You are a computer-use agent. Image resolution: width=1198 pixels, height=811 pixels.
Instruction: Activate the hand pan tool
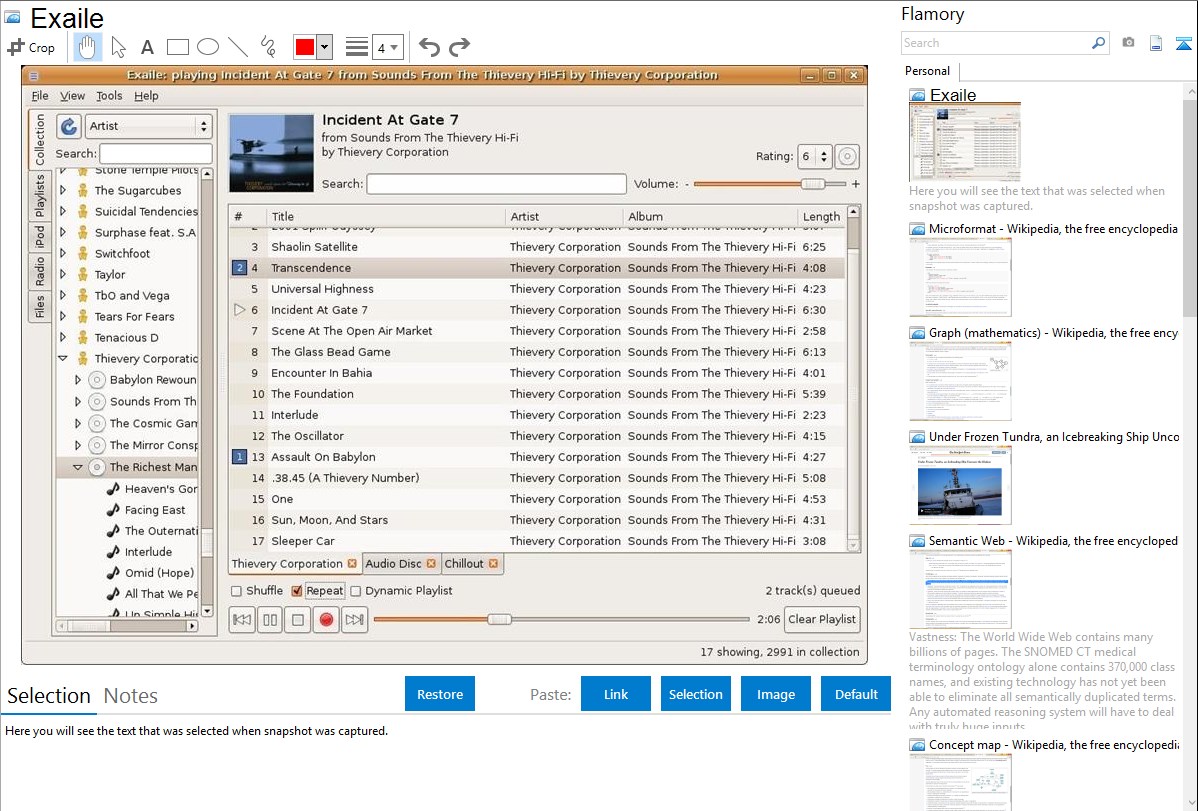(x=87, y=47)
